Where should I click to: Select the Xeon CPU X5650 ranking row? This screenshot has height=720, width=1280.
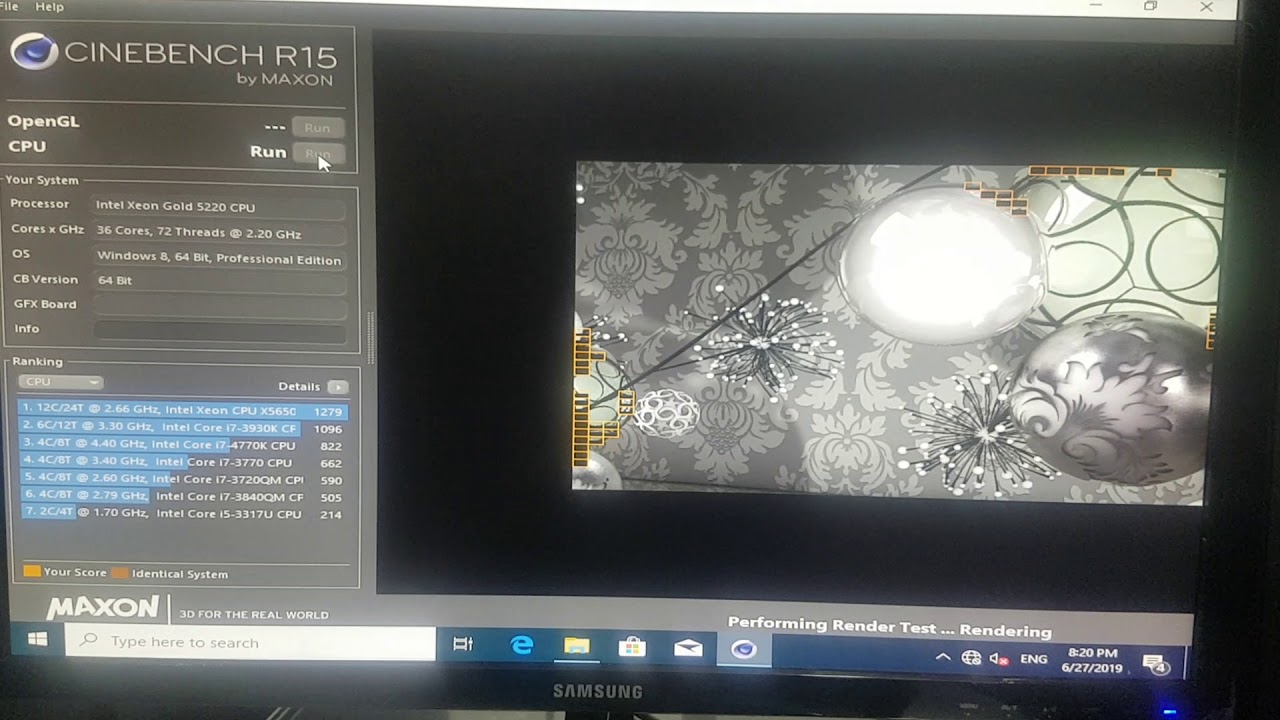tap(182, 410)
